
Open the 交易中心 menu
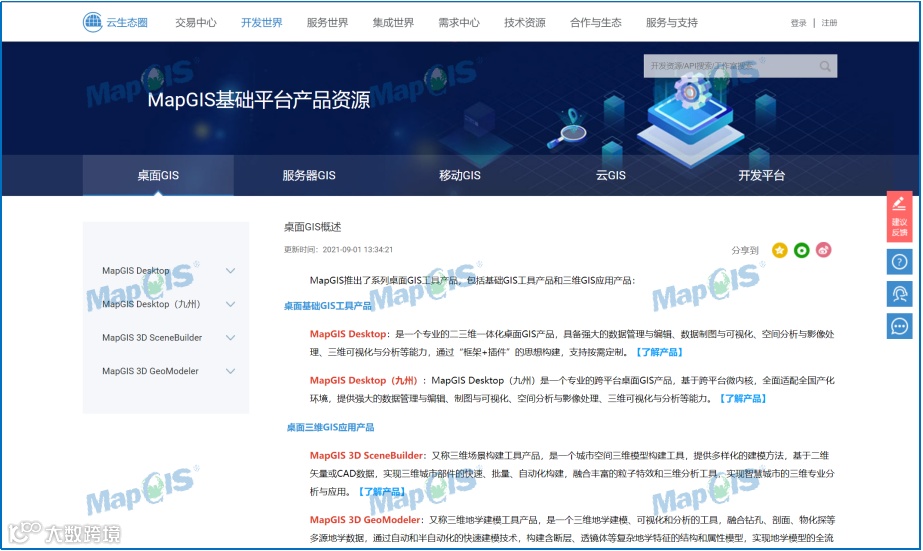pyautogui.click(x=196, y=23)
